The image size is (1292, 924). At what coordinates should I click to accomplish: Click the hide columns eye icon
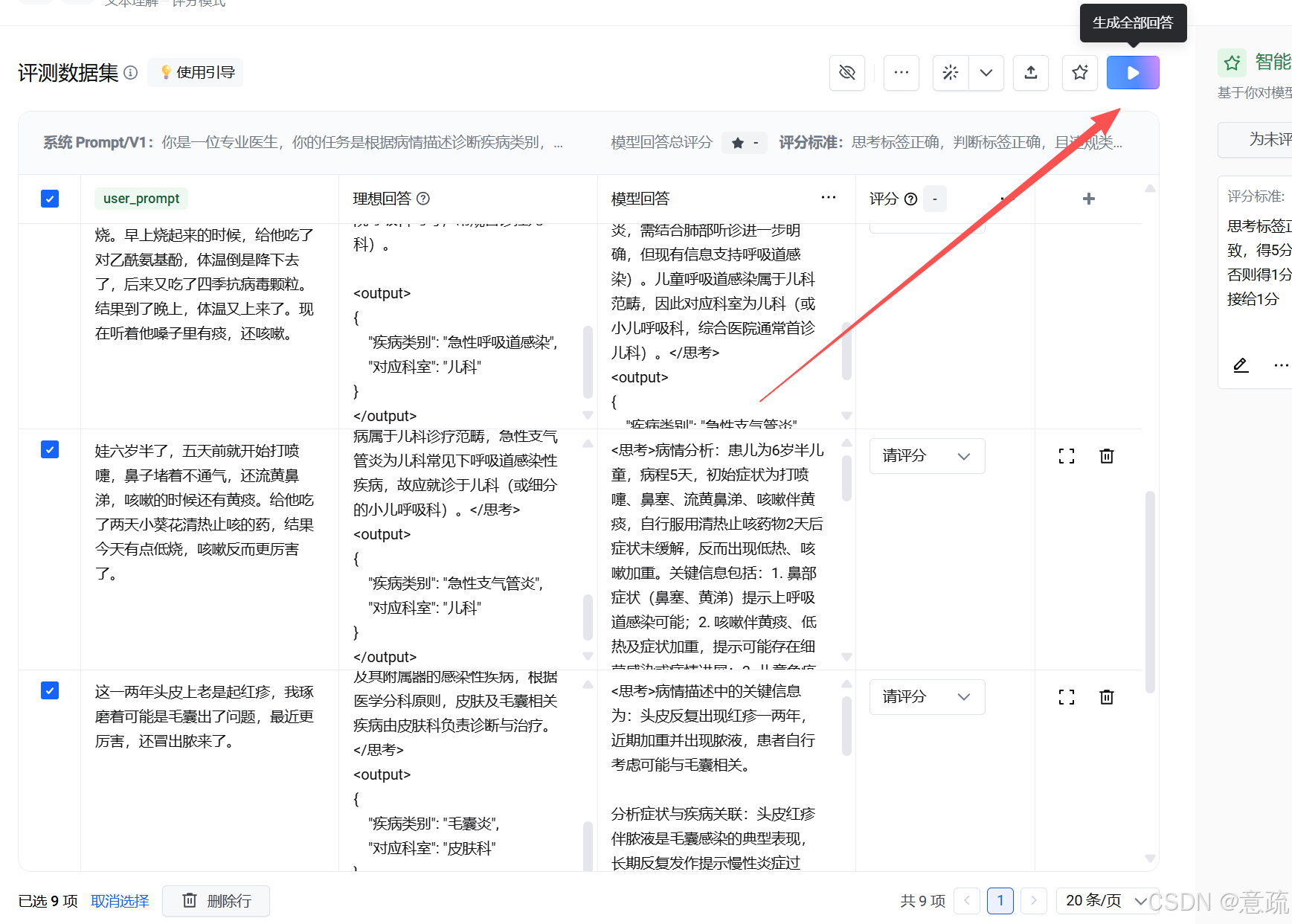click(x=847, y=72)
